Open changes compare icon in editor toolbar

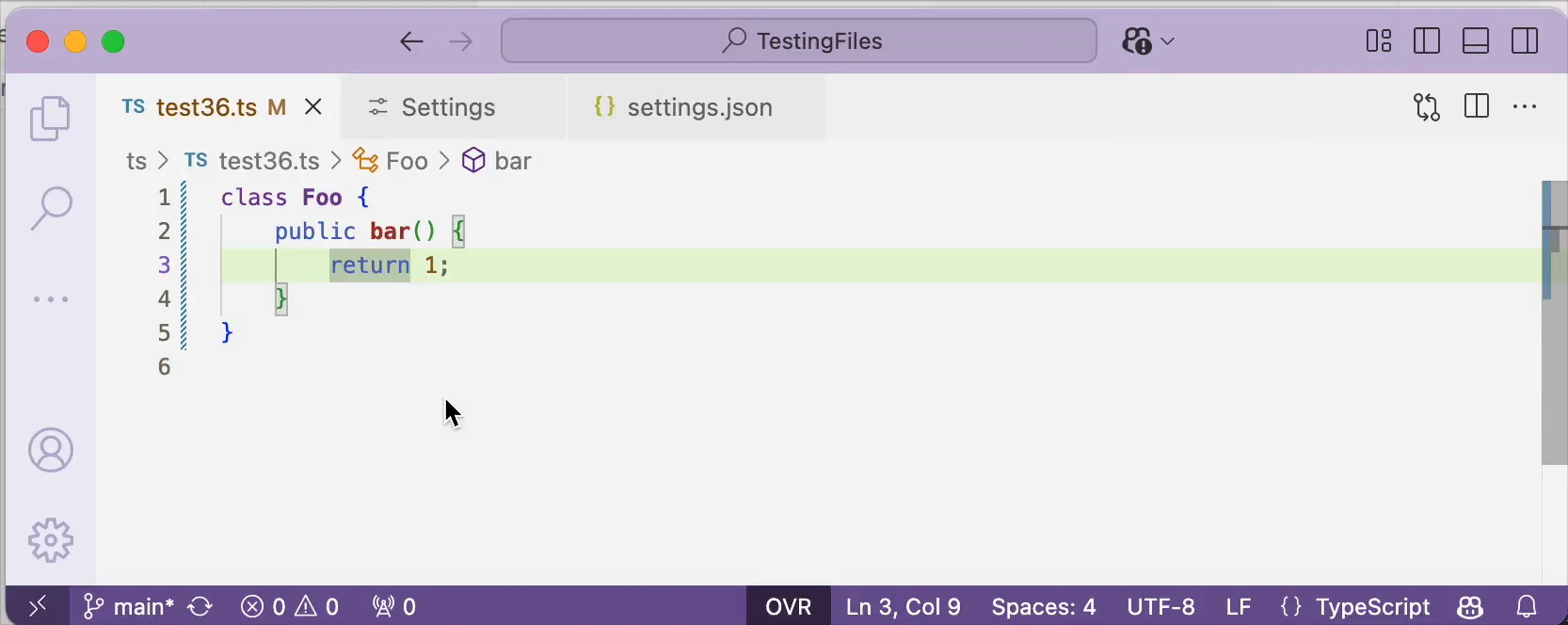[x=1427, y=107]
